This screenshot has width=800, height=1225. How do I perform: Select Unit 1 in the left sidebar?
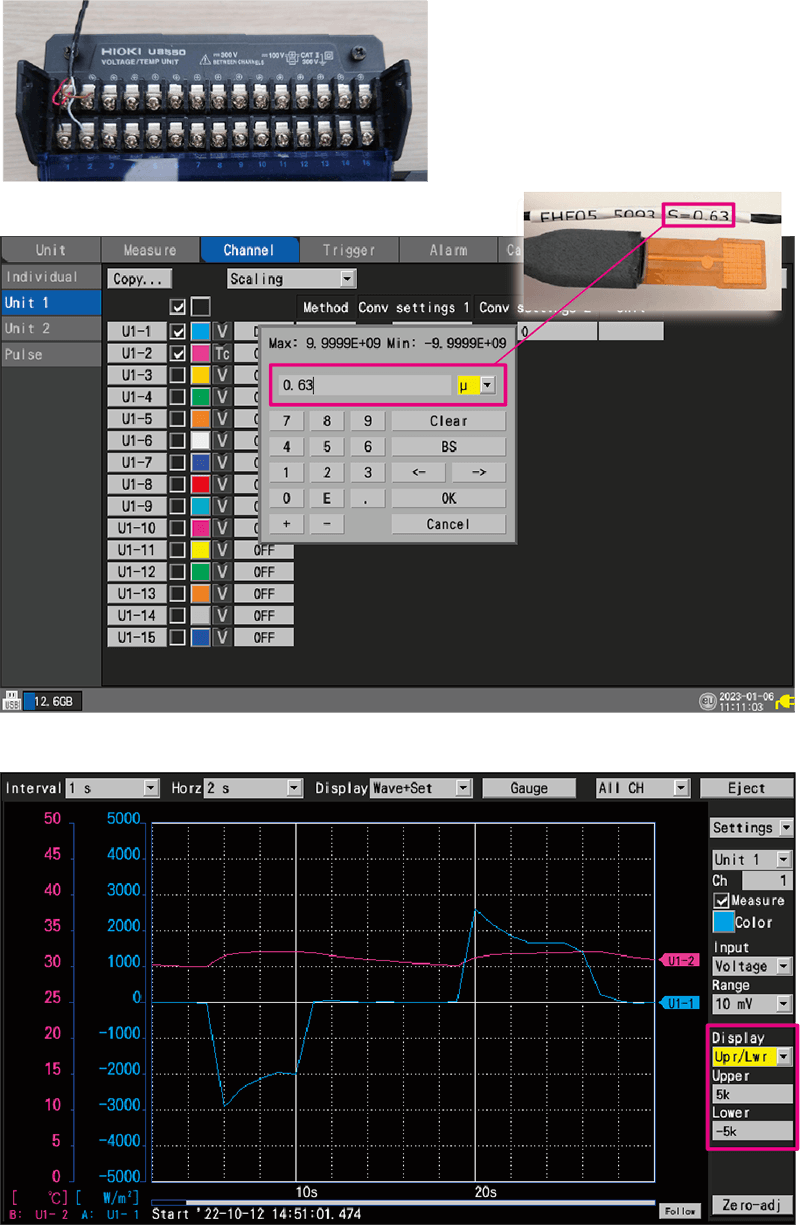(51, 302)
